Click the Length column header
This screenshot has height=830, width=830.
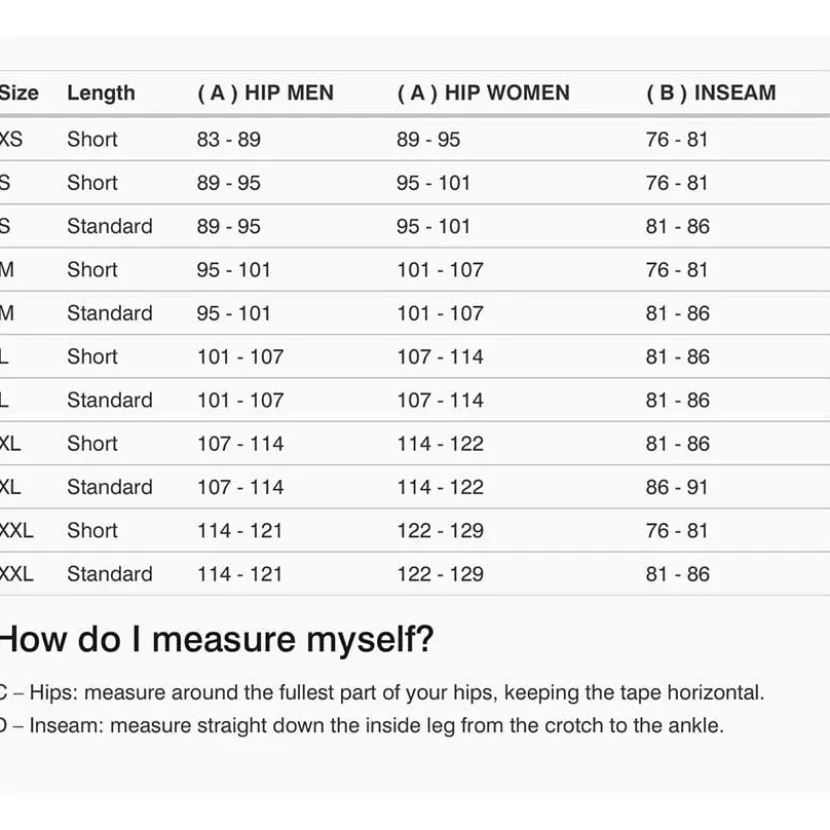101,93
